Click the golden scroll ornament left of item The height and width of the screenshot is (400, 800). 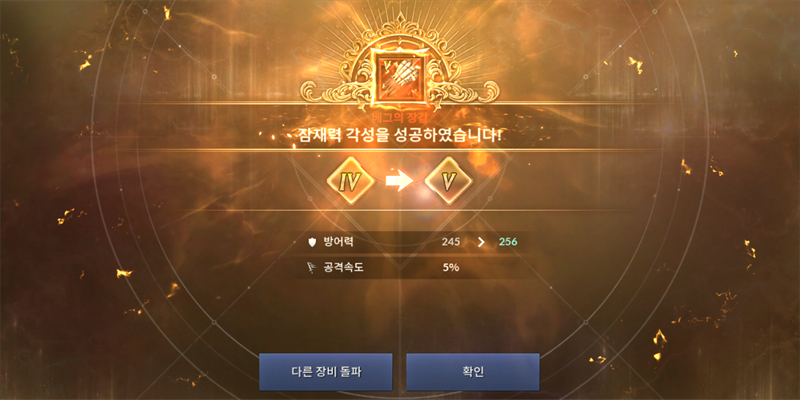tap(337, 89)
